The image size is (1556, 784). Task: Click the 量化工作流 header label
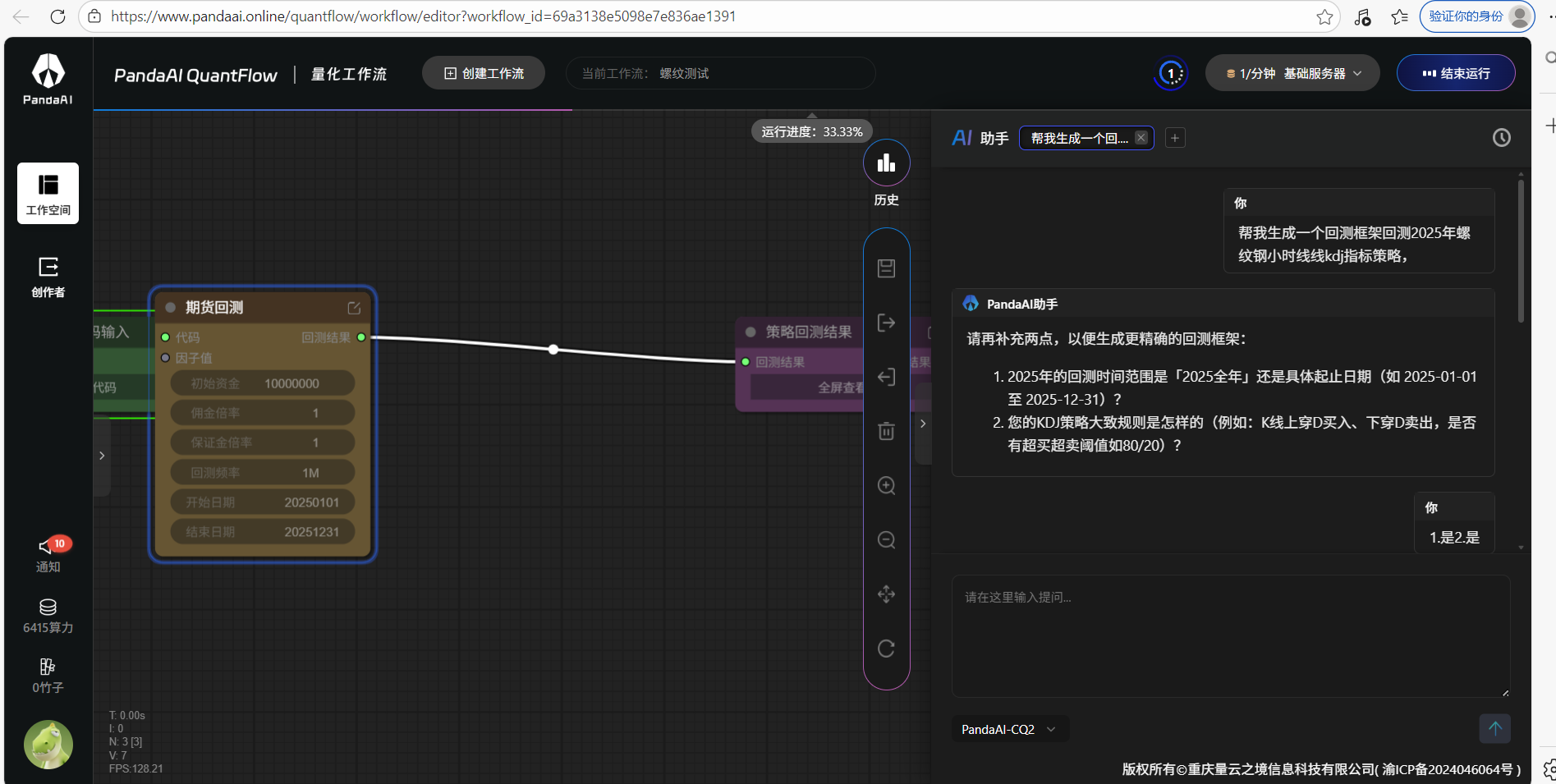(349, 75)
